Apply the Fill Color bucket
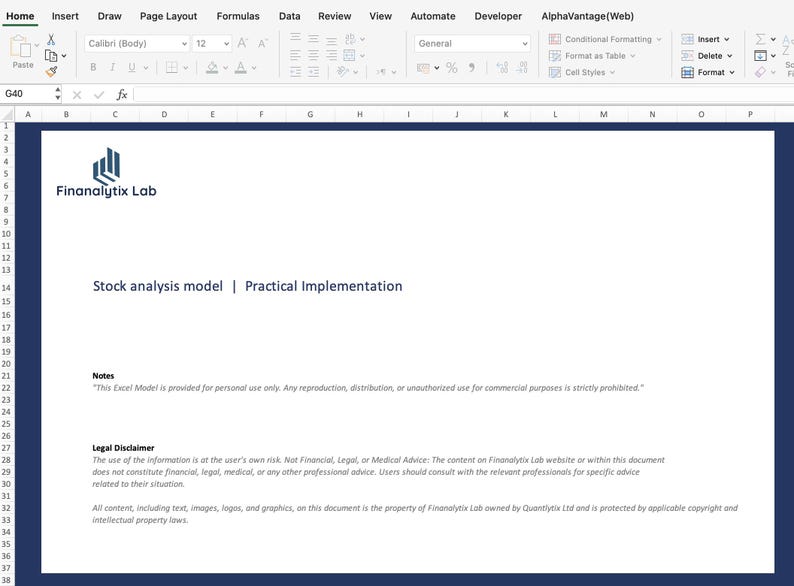Screen dimensions: 794x586 pyautogui.click(x=212, y=67)
